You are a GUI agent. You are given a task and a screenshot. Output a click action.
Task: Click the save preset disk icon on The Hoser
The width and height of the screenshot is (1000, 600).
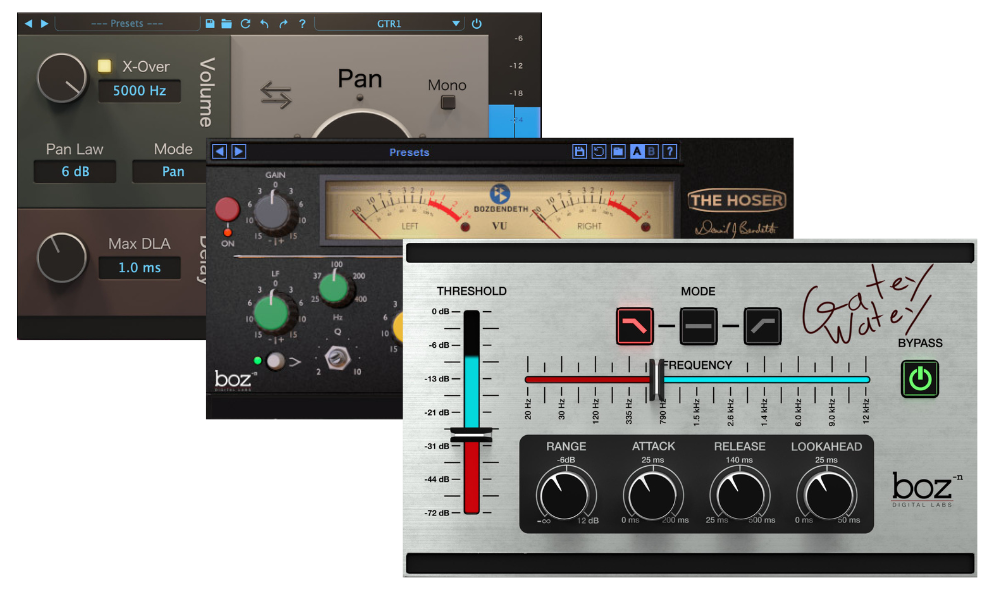point(578,151)
